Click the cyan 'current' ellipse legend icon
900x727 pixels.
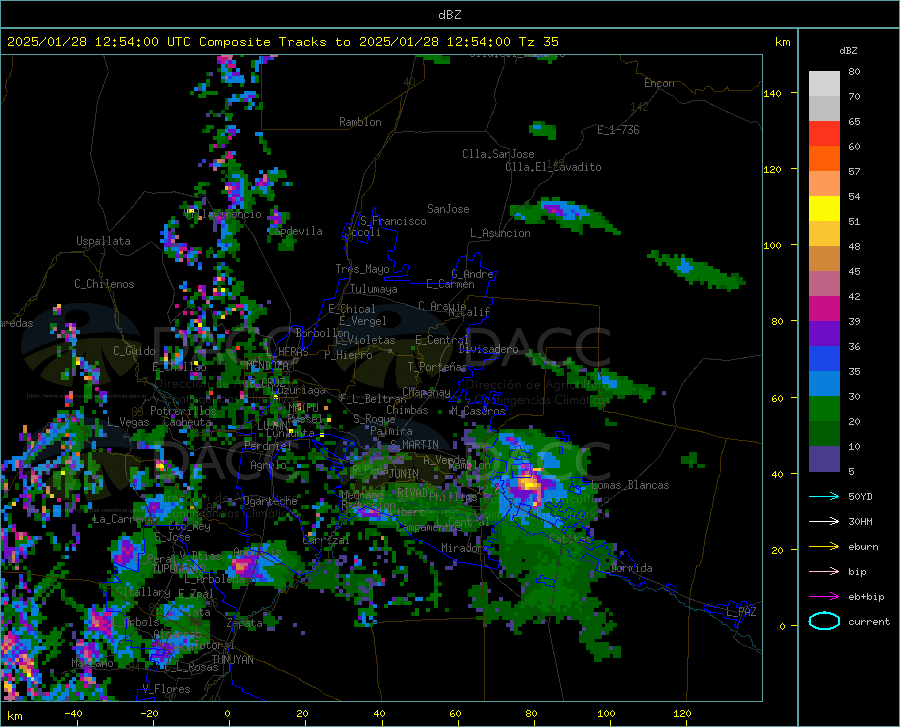click(824, 621)
